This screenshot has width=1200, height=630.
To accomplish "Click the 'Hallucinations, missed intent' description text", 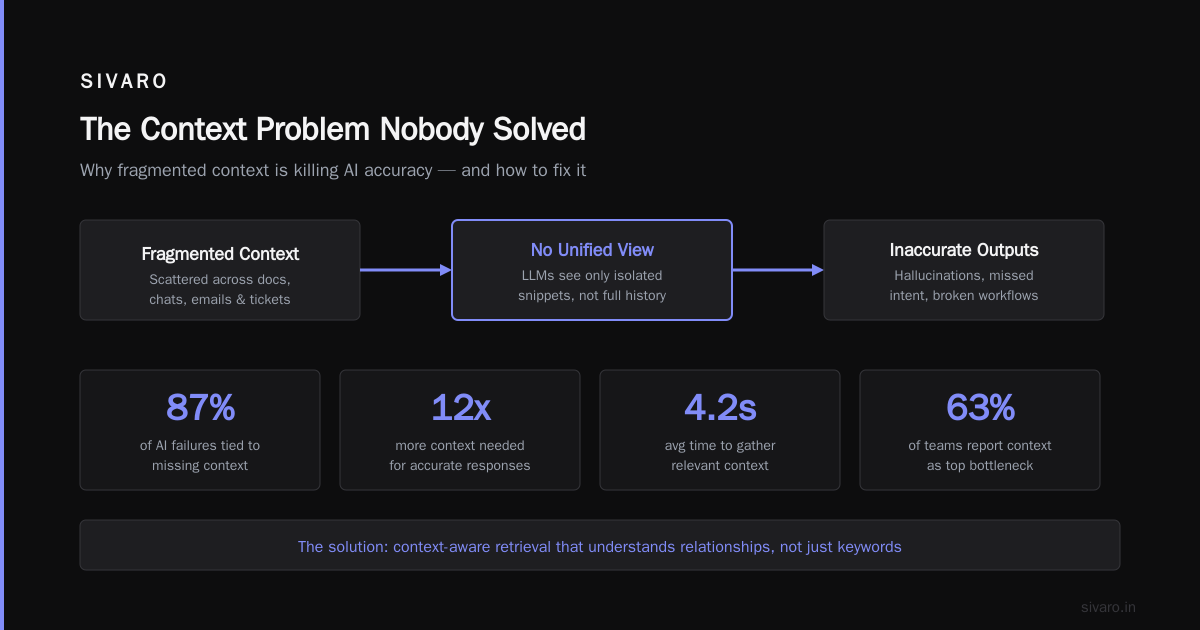I will (964, 285).
